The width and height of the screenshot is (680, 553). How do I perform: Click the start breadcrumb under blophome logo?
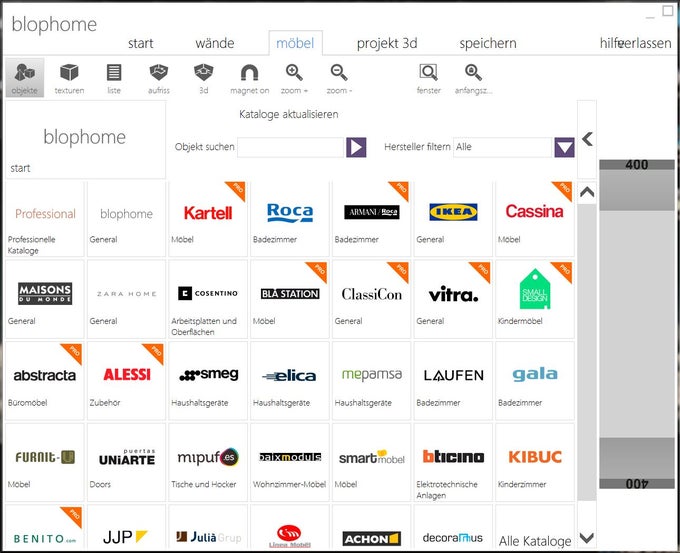point(20,168)
